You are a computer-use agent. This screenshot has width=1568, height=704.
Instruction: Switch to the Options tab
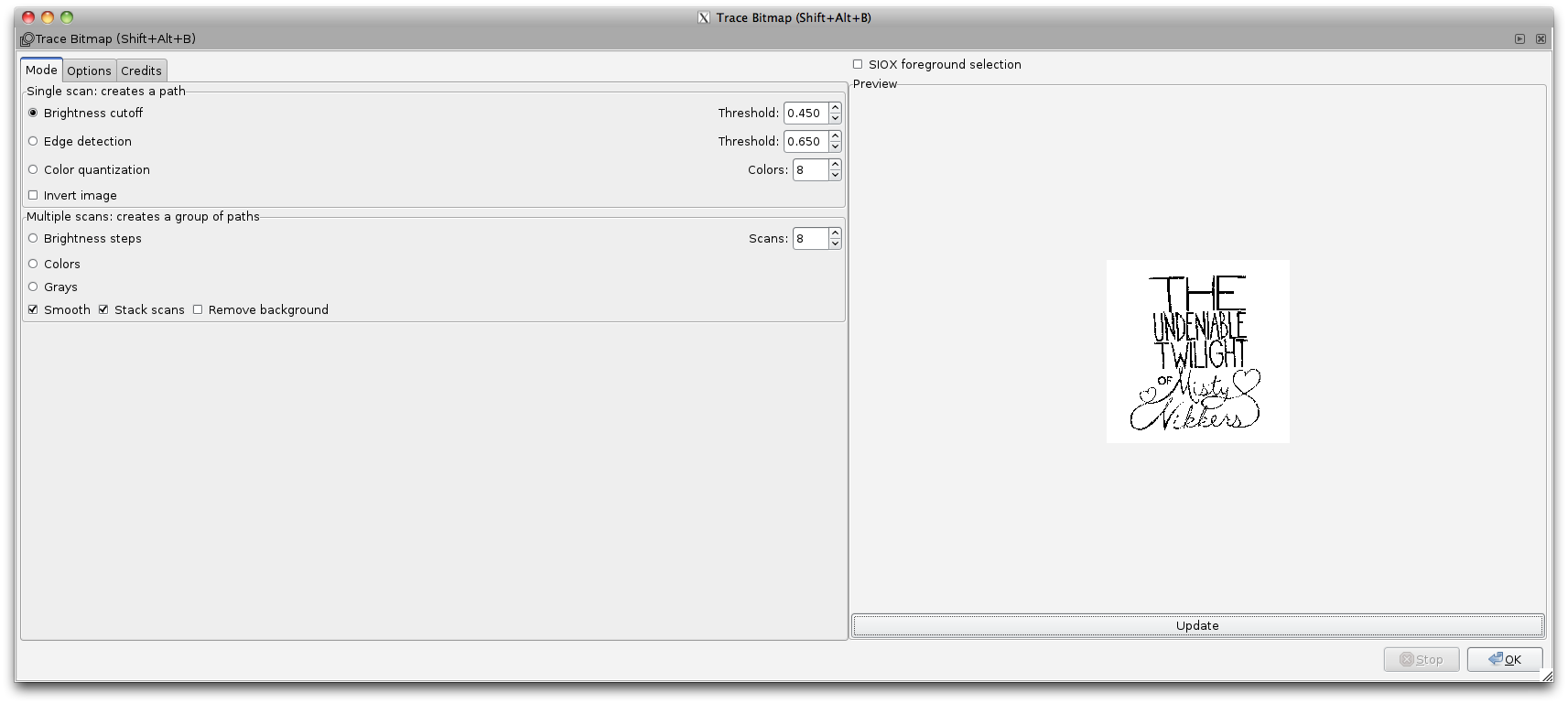(89, 70)
